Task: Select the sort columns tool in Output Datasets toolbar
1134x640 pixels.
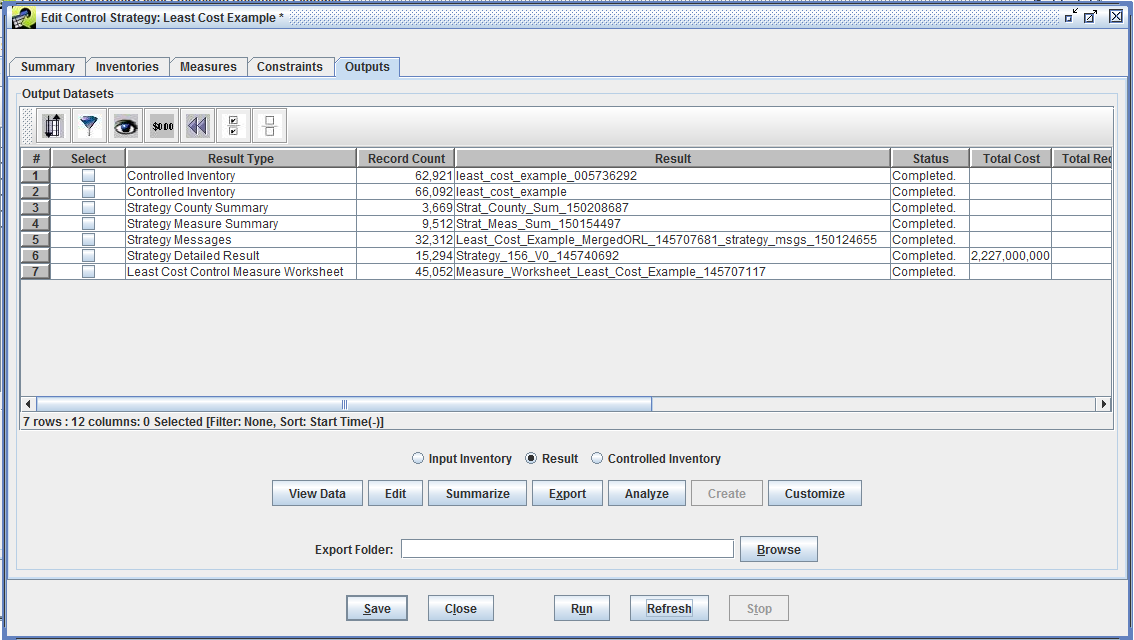Action: (x=52, y=125)
